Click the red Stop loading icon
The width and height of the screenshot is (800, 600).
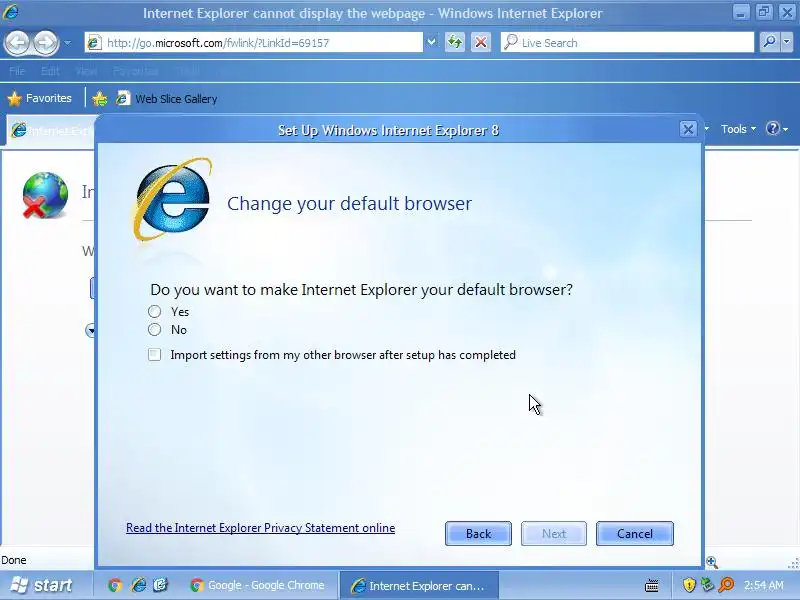481,42
